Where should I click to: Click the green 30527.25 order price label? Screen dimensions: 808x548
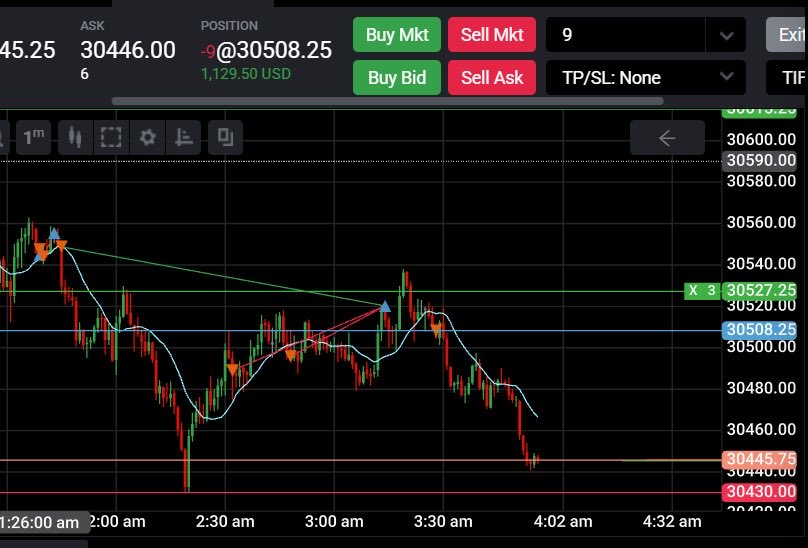[x=760, y=291]
